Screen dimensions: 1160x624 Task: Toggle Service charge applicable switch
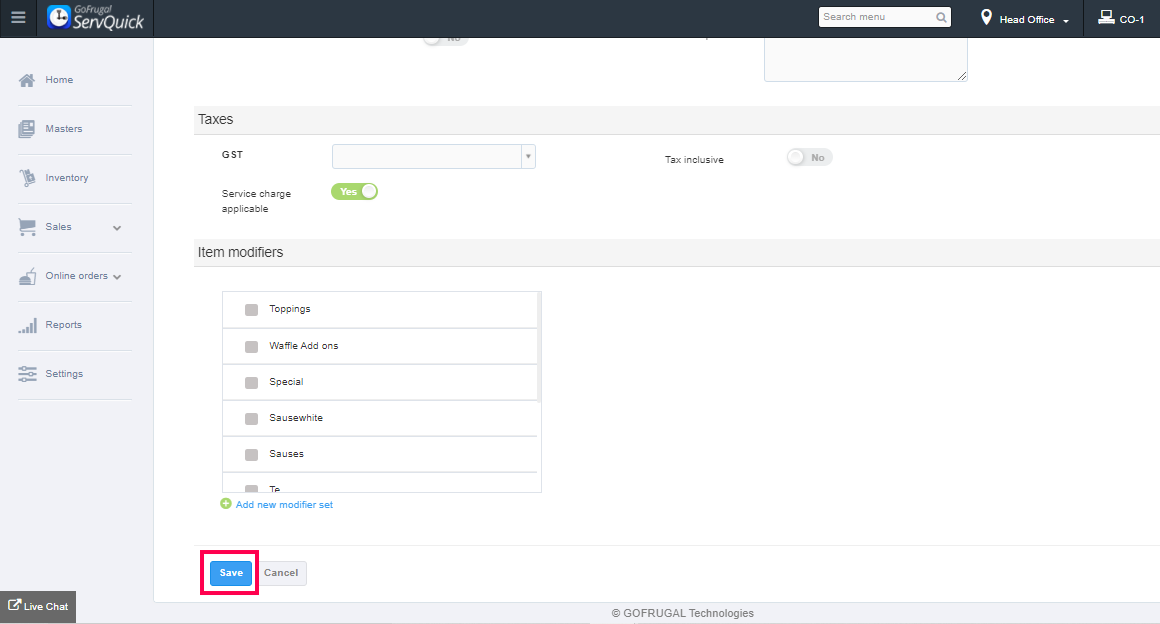click(x=354, y=192)
